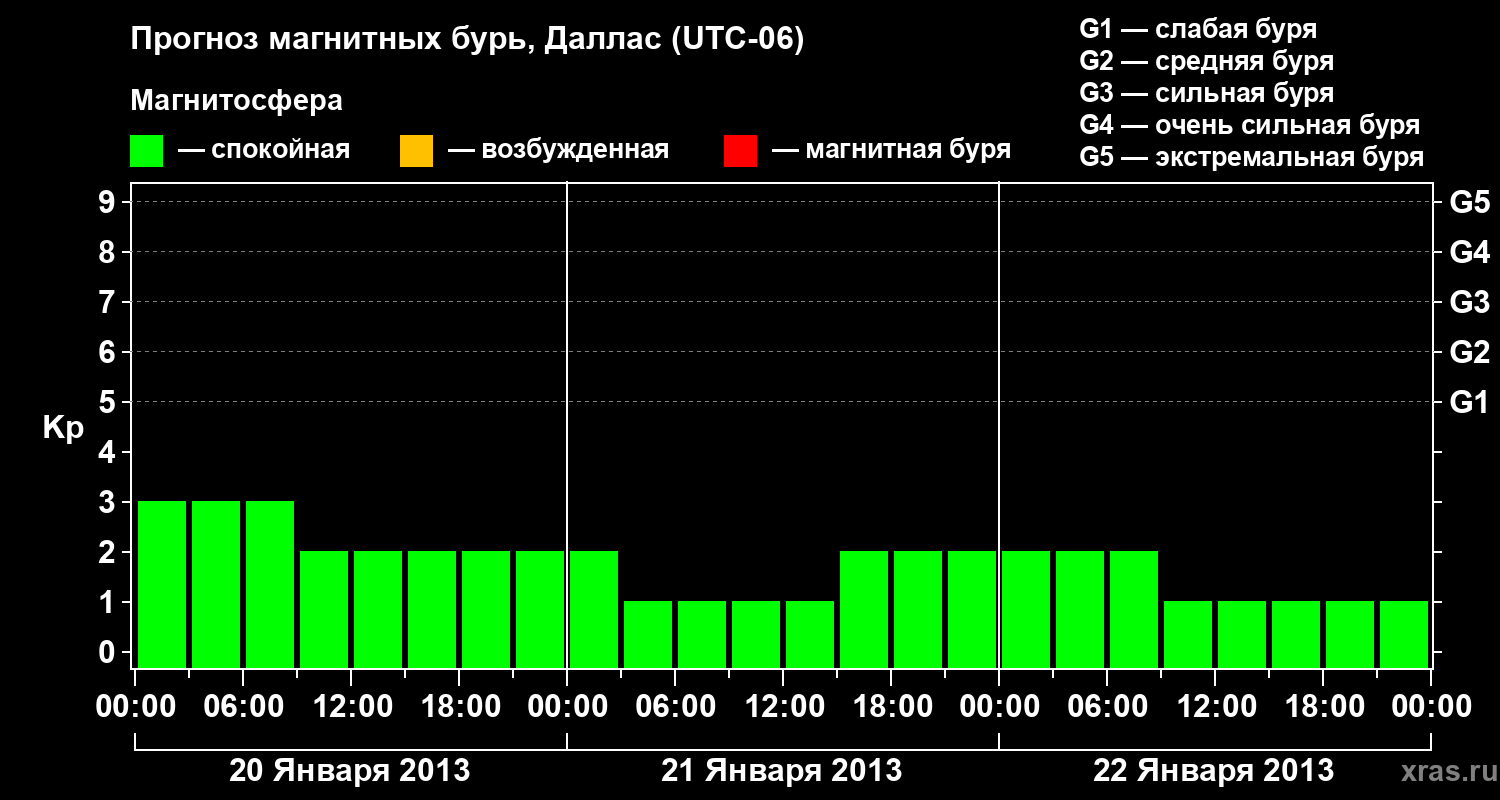The height and width of the screenshot is (800, 1500).
Task: Click Kp axis value 0
Action: point(108,652)
